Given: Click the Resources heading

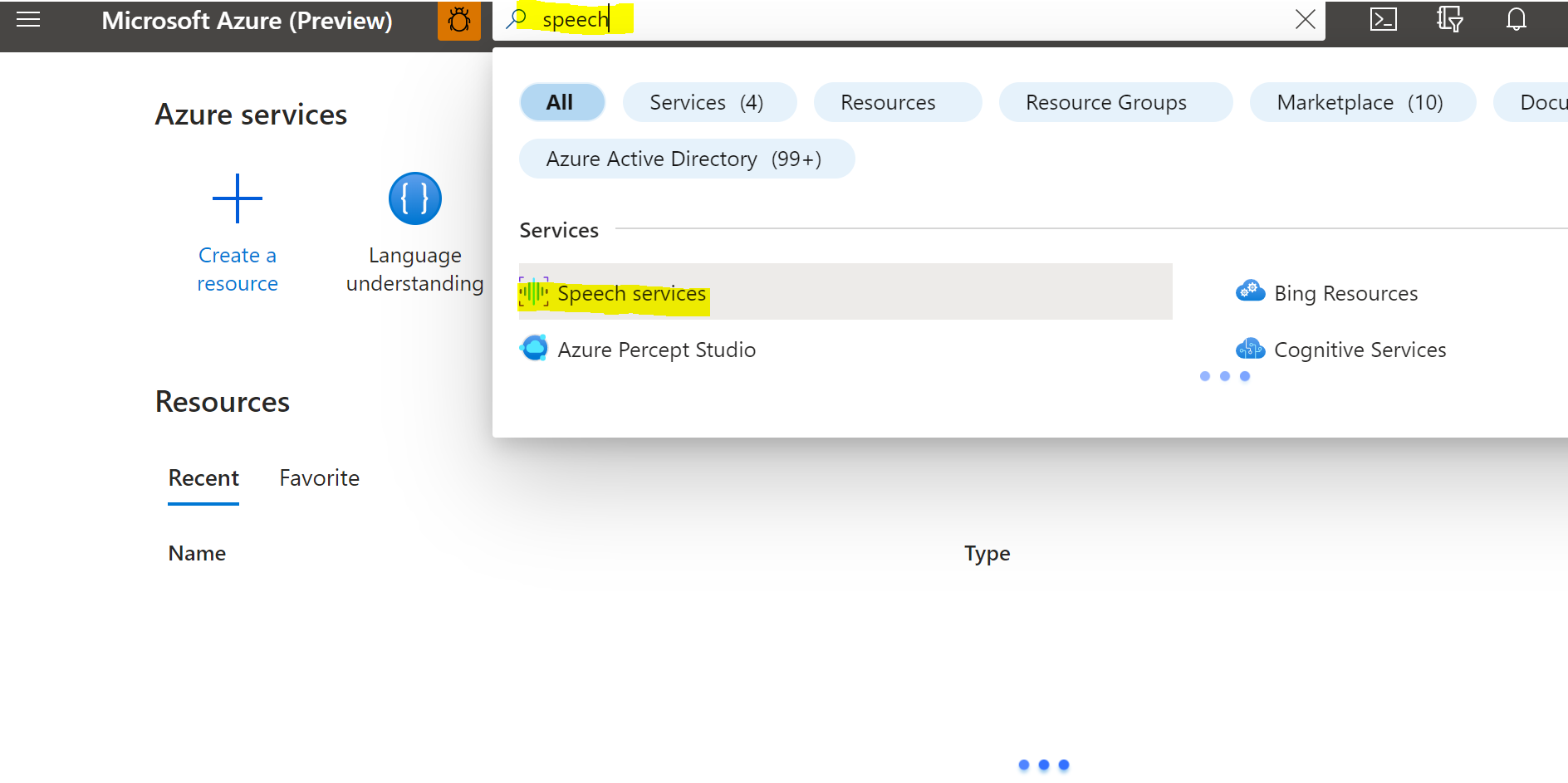Looking at the screenshot, I should (223, 402).
